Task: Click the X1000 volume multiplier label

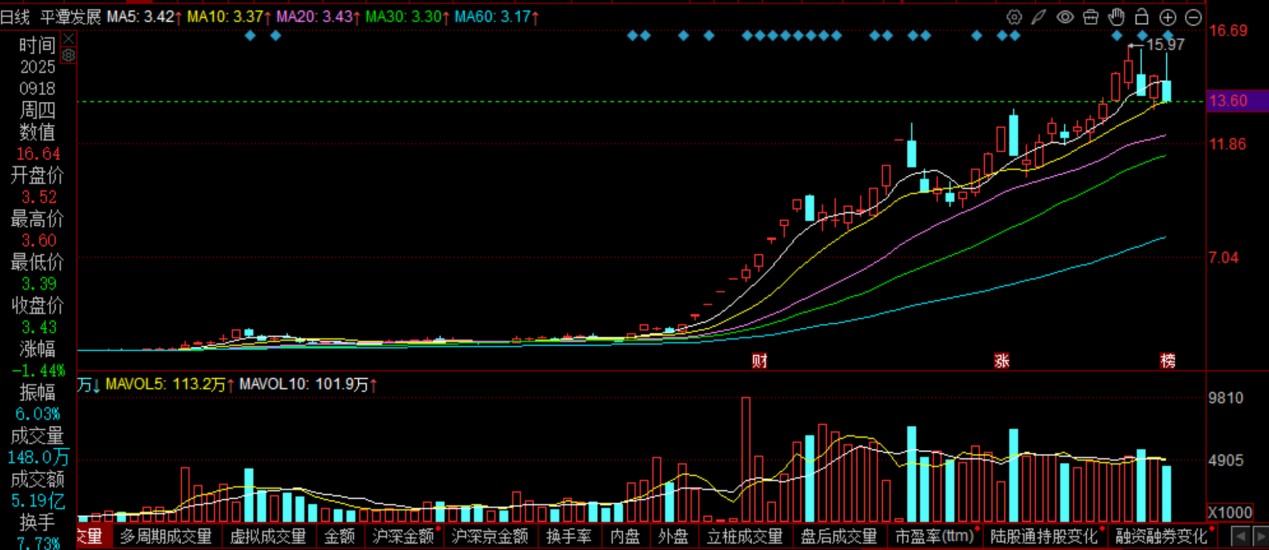Action: [x=1229, y=513]
